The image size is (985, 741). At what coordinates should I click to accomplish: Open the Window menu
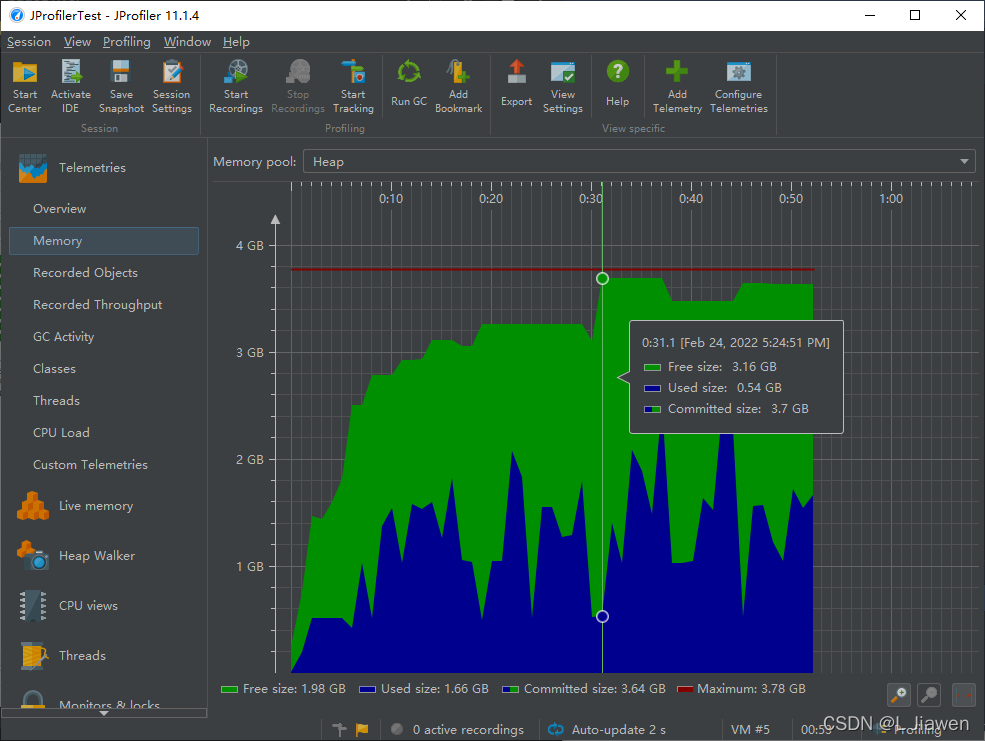pyautogui.click(x=187, y=42)
